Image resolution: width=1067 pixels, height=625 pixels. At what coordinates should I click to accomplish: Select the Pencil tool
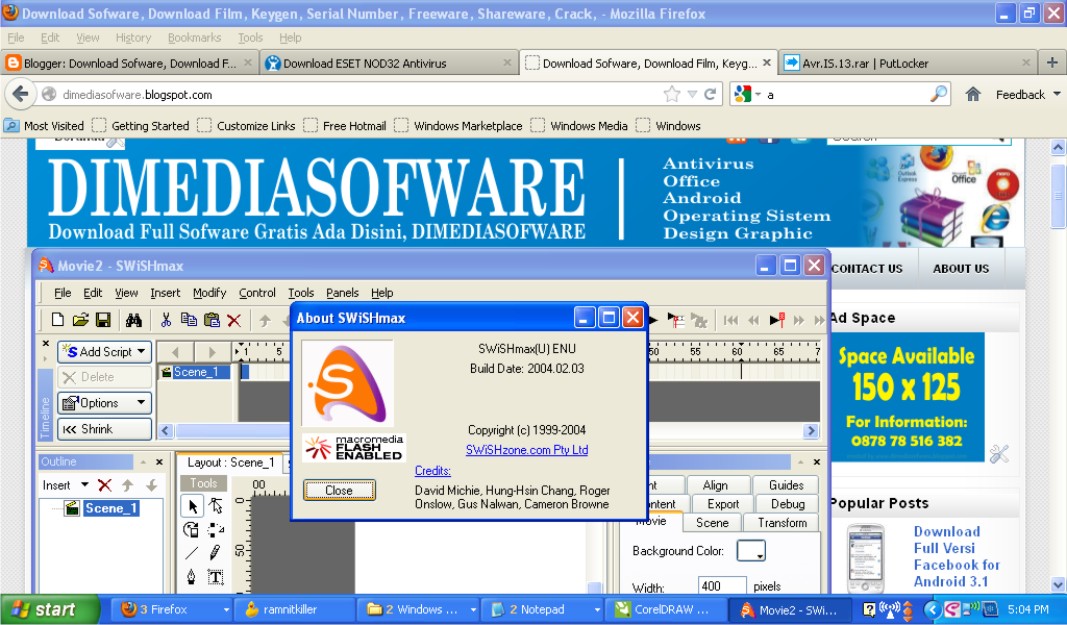point(216,554)
